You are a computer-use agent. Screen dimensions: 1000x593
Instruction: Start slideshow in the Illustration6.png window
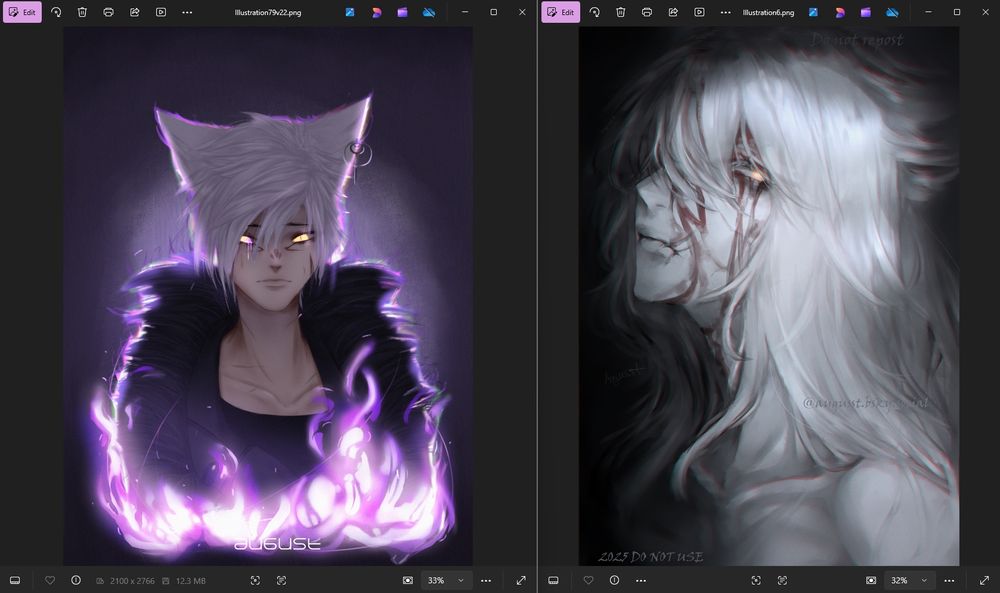pos(699,12)
